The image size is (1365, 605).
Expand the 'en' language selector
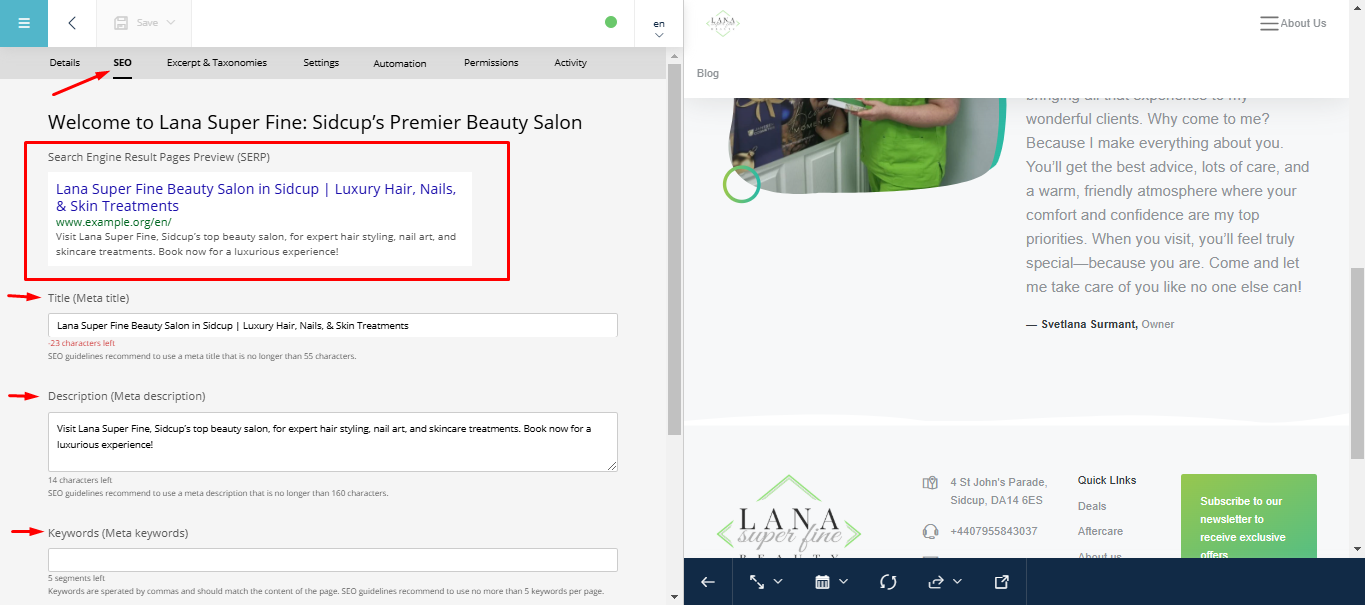[659, 27]
